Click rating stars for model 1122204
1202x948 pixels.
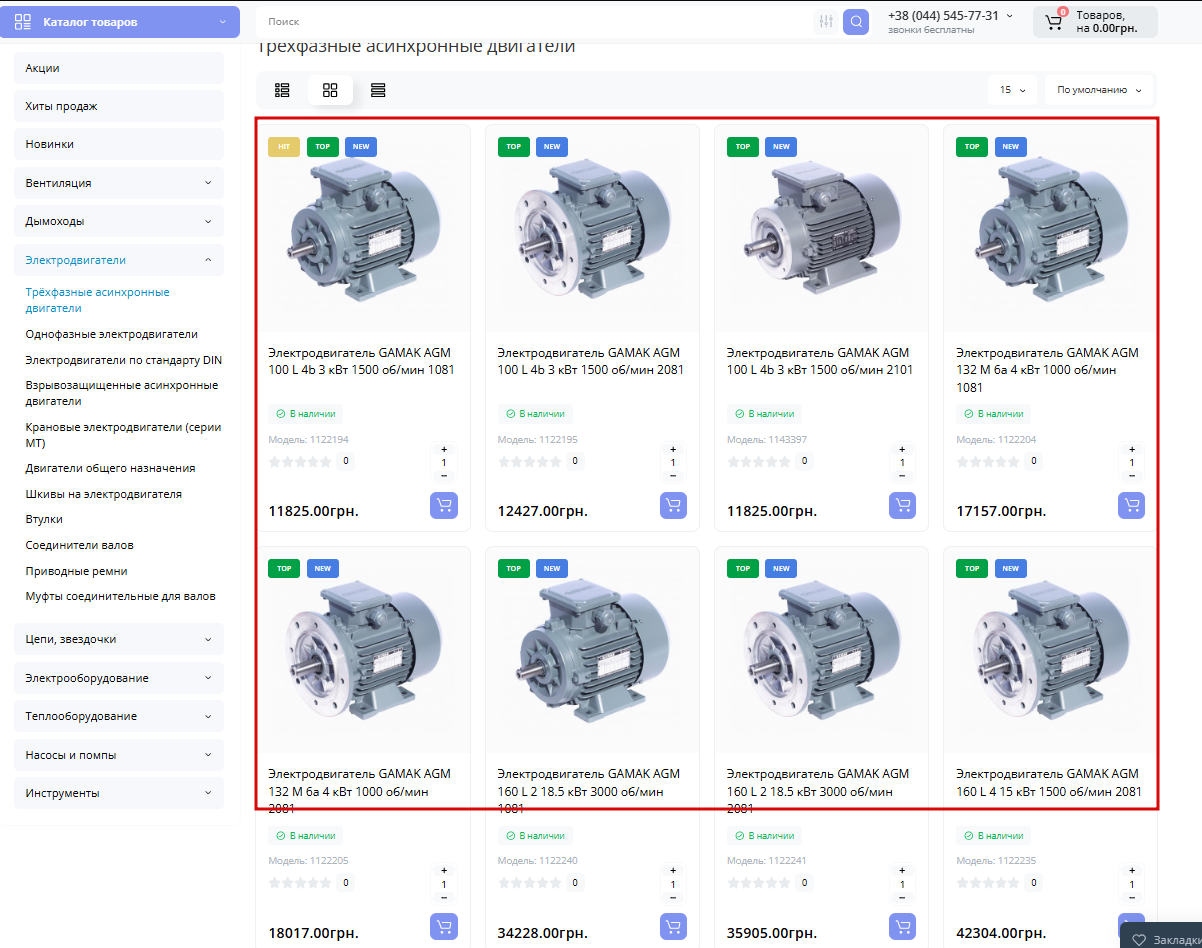[988, 462]
